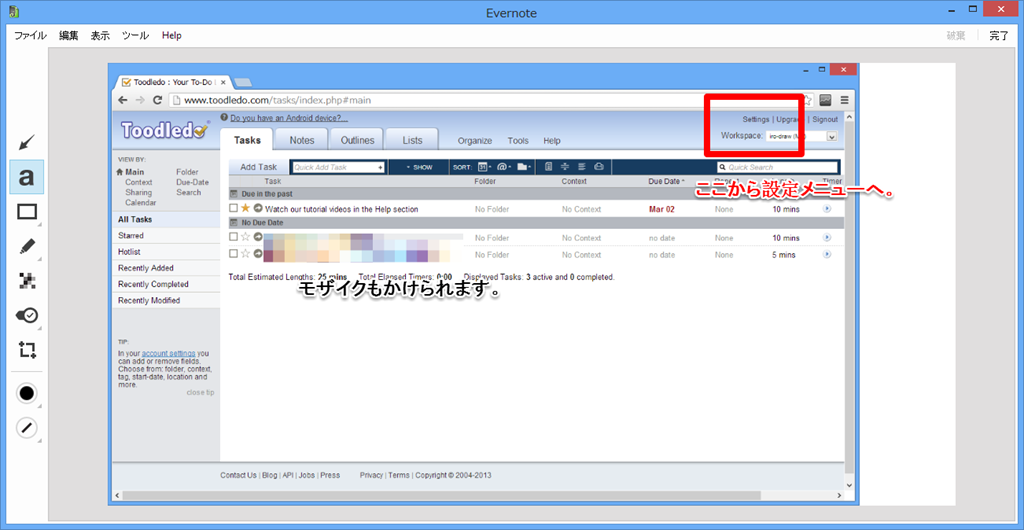Toggle the gold star on tutorial videos task

click(x=246, y=208)
